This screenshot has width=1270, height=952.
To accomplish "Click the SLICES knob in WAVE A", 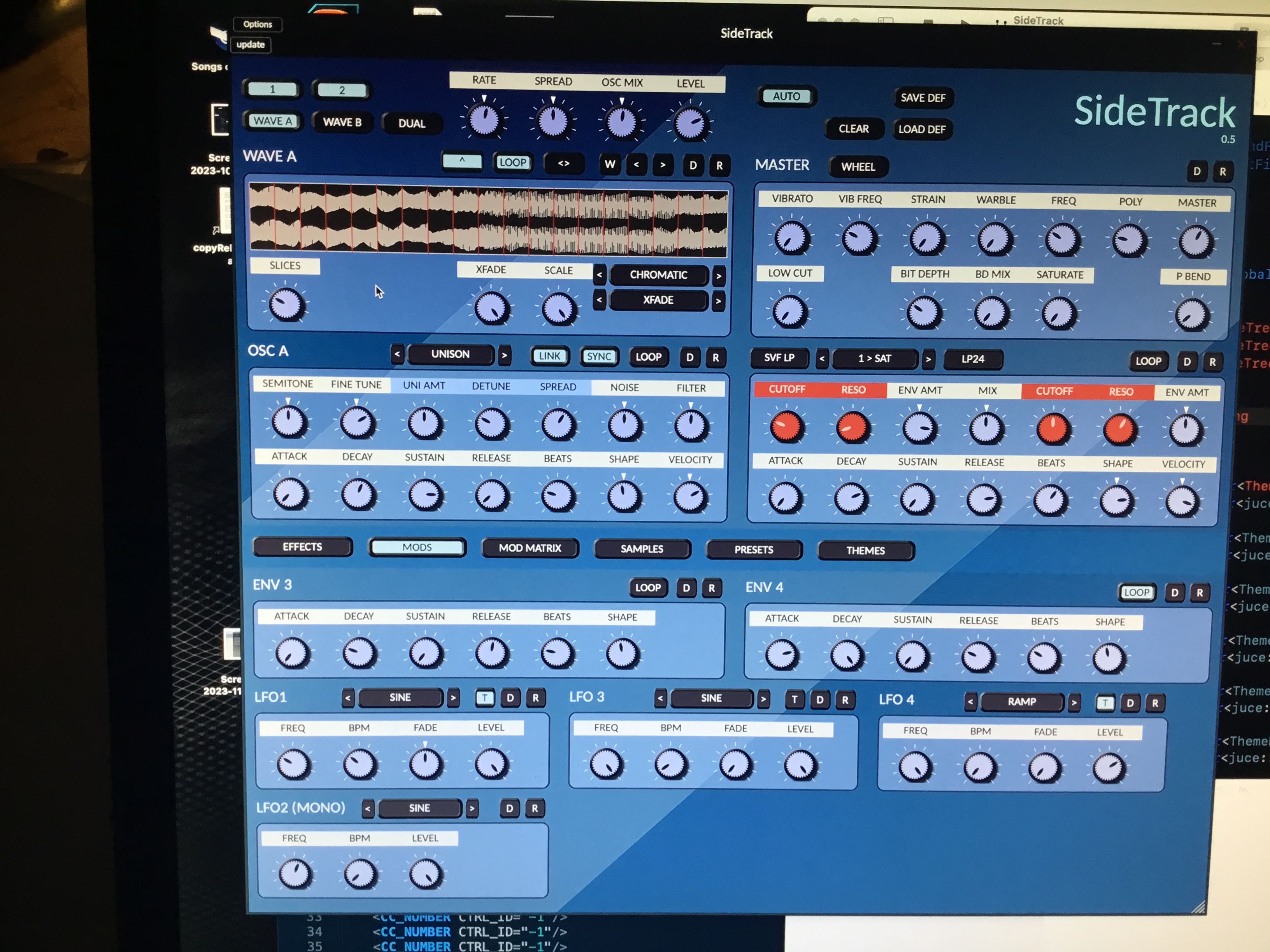I will (x=286, y=304).
